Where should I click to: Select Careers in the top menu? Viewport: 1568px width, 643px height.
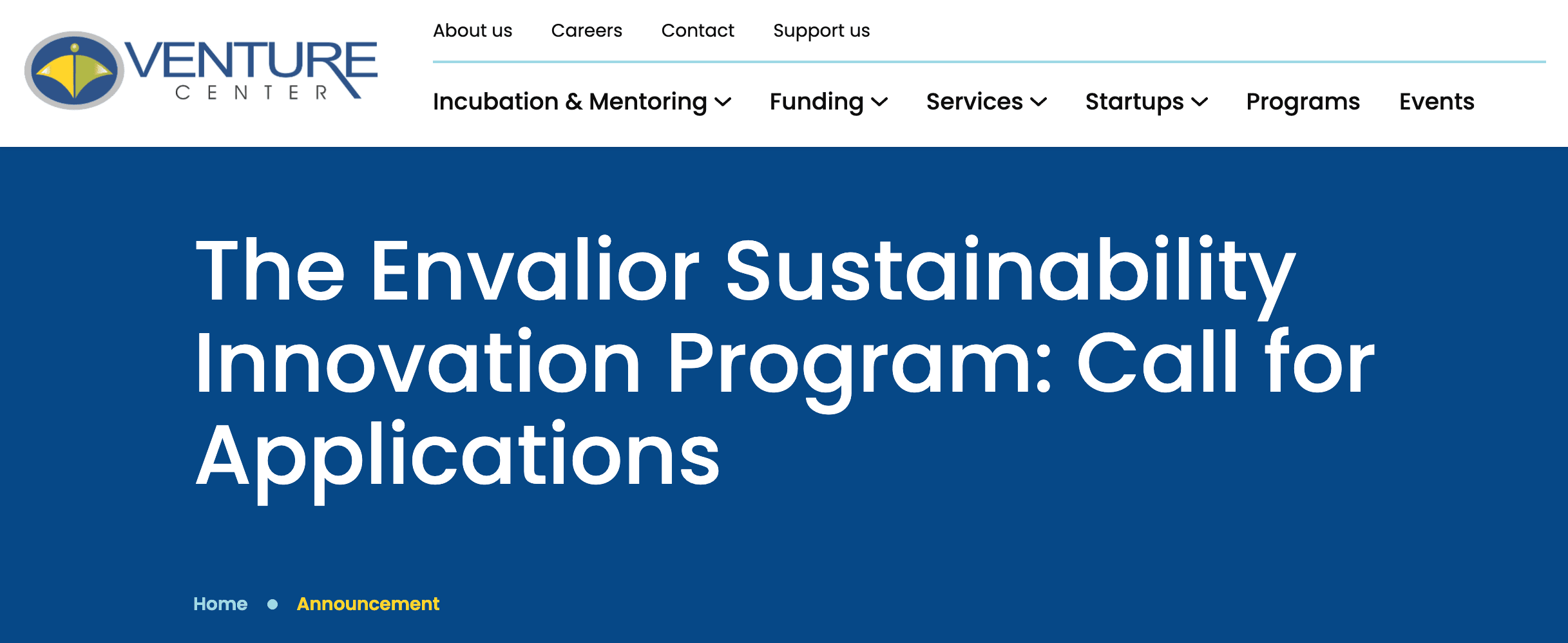click(x=586, y=30)
